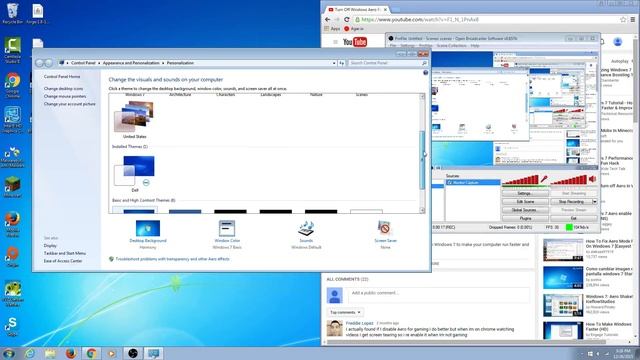Click the Plugins button in OBS

pyautogui.click(x=524, y=218)
